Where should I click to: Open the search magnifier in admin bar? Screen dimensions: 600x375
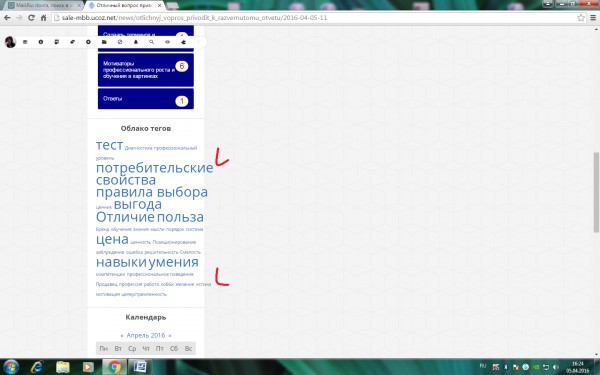tap(152, 42)
